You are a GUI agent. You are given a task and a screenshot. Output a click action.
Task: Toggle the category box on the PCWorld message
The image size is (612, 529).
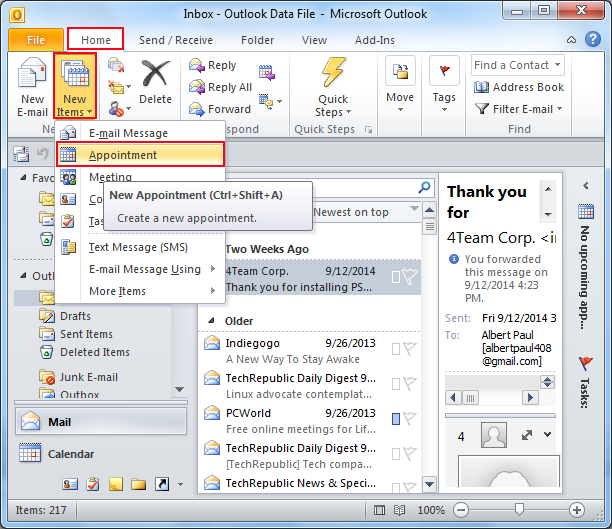tap(396, 419)
